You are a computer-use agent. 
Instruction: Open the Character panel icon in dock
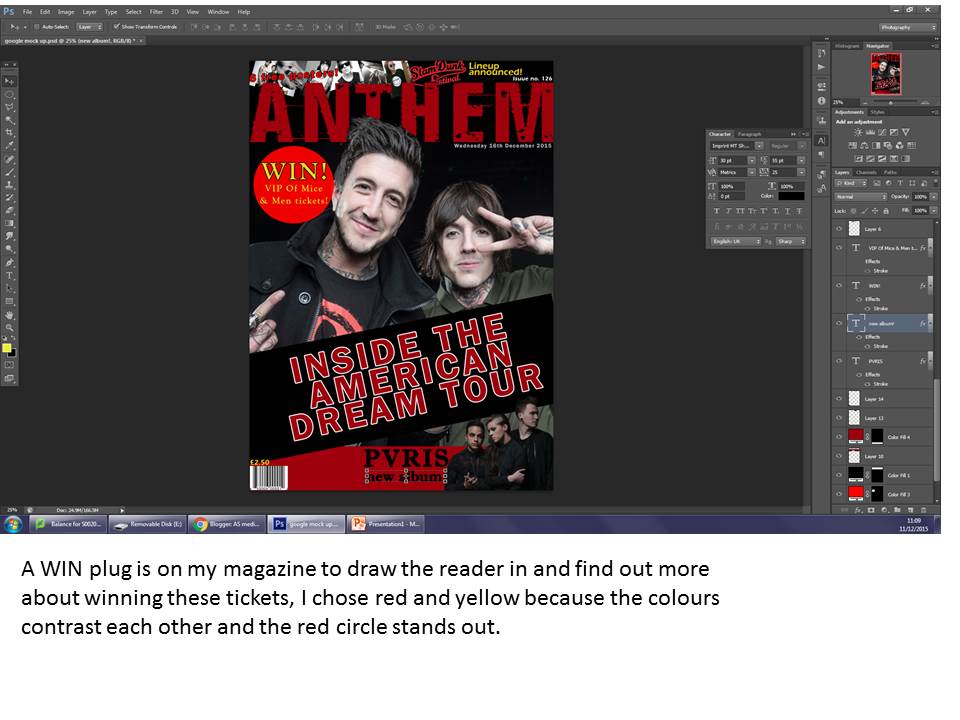[822, 141]
